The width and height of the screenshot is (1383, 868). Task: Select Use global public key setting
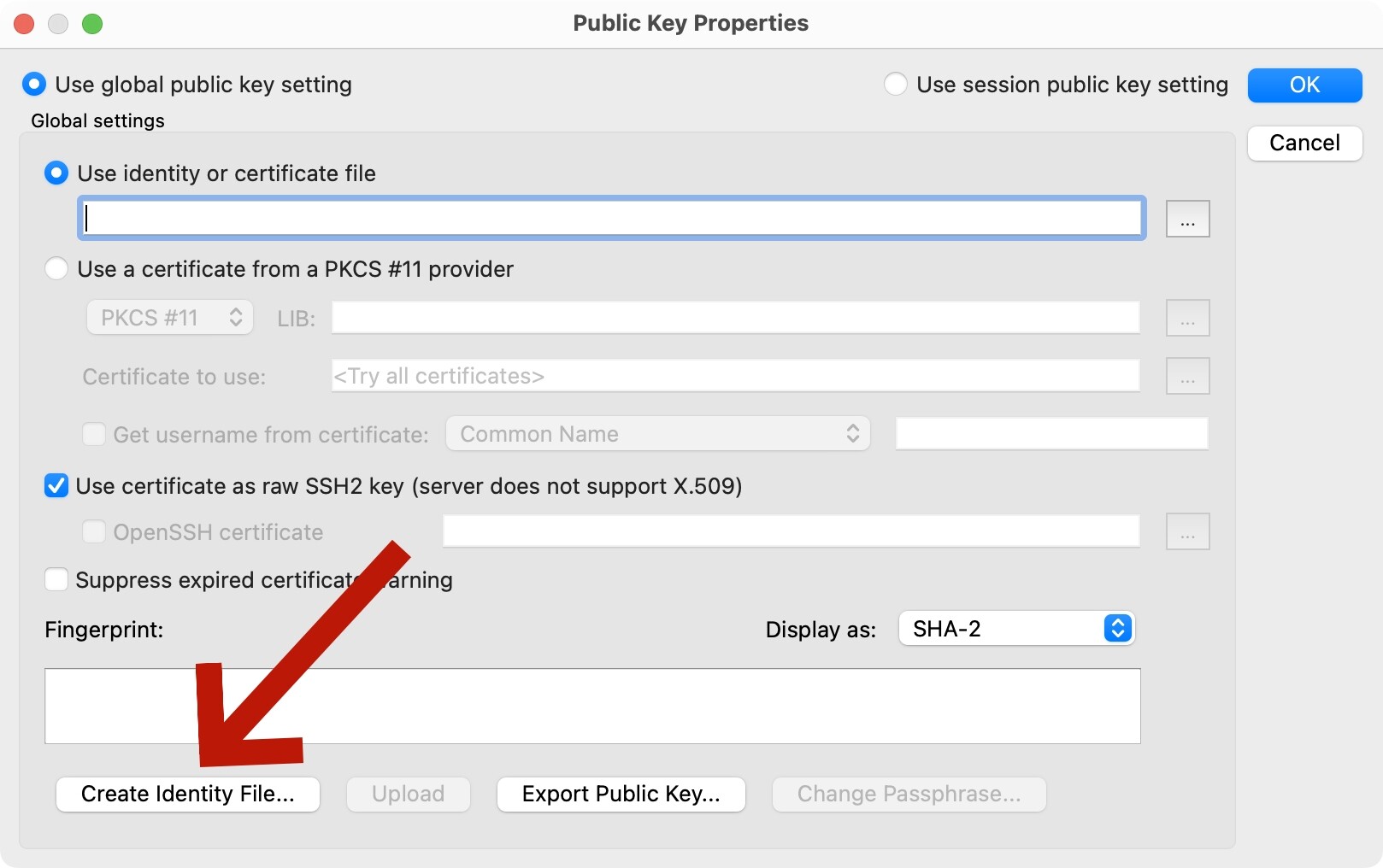click(x=34, y=85)
